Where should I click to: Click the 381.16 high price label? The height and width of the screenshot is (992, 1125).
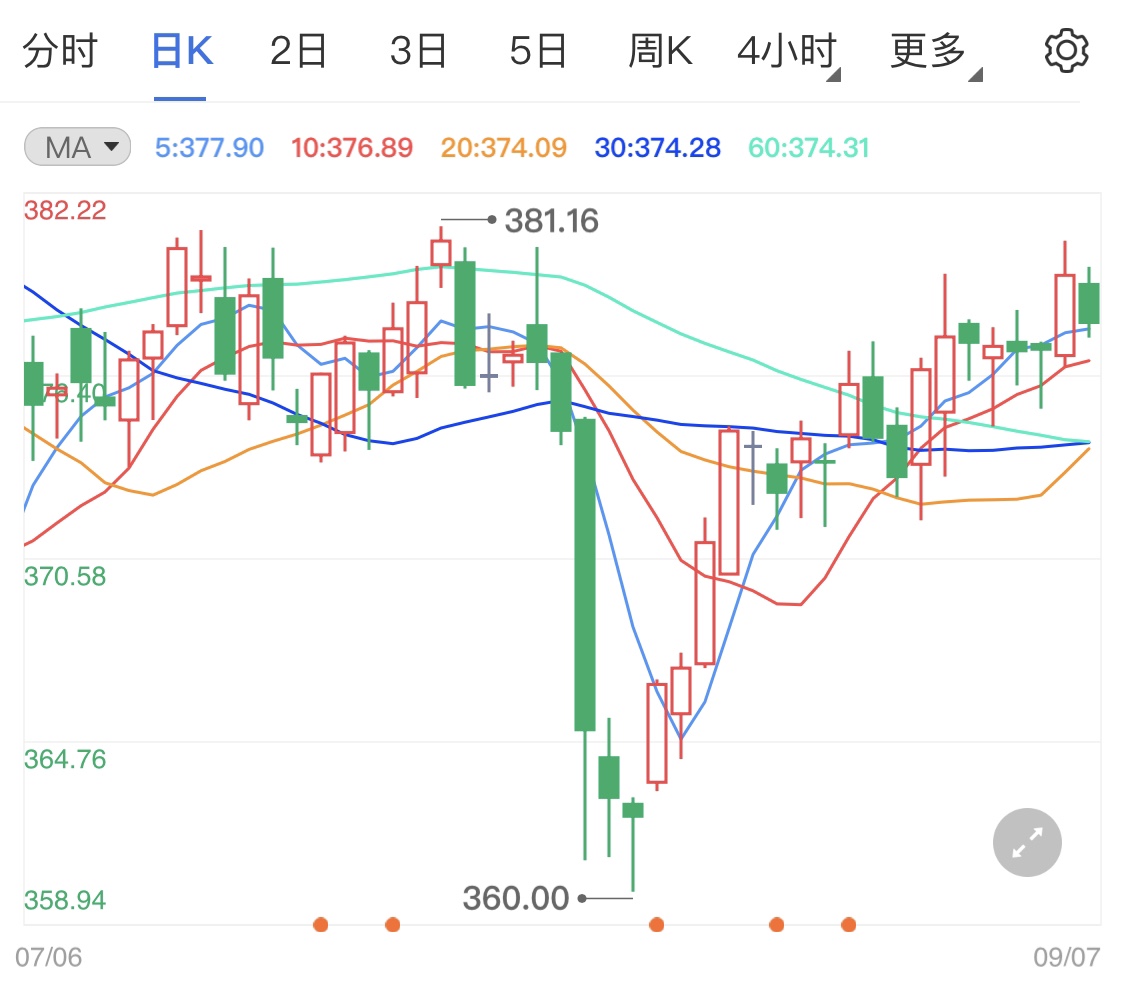click(551, 221)
